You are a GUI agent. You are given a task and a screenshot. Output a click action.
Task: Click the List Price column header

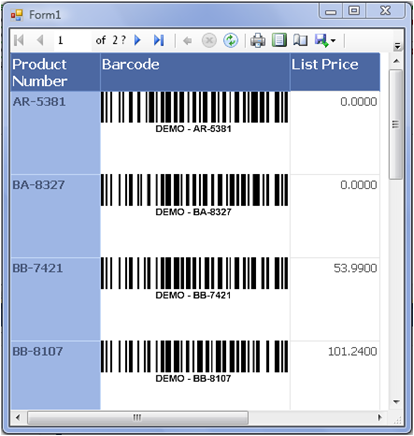pyautogui.click(x=335, y=72)
